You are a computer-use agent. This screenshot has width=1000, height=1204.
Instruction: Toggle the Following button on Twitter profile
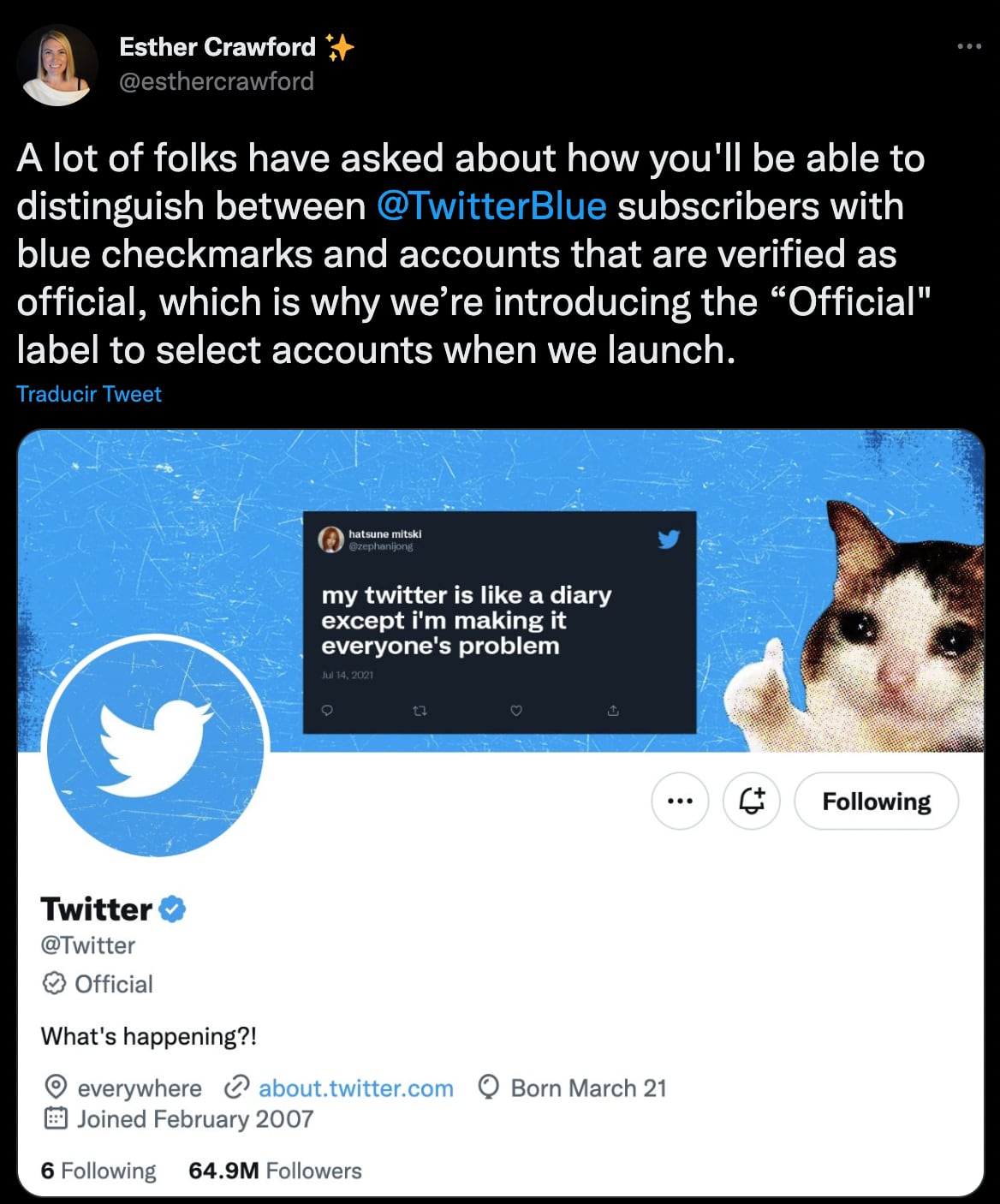point(876,802)
